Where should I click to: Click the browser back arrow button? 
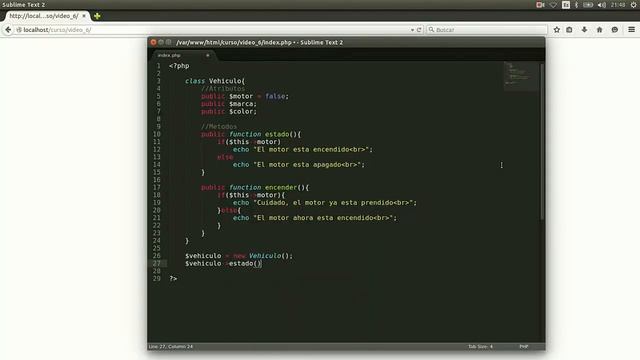pos(8,30)
